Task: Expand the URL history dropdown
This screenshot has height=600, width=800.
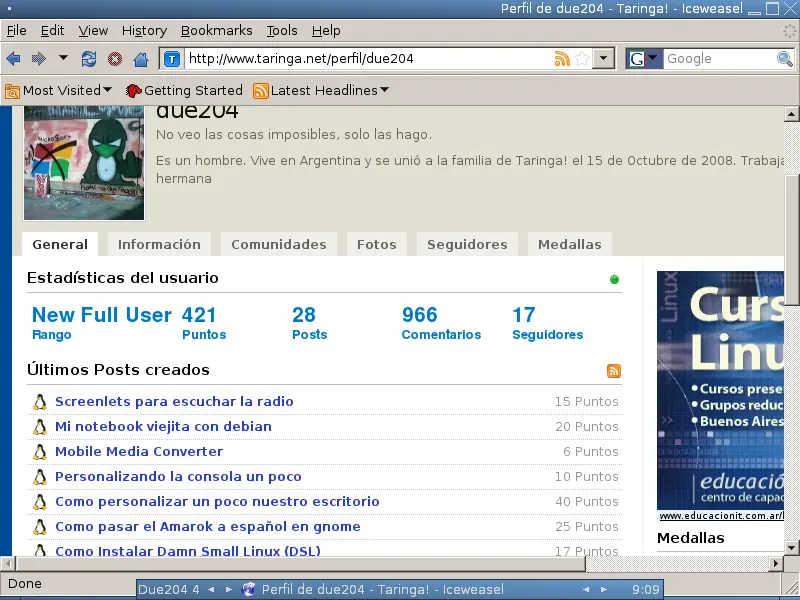Action: [x=604, y=59]
